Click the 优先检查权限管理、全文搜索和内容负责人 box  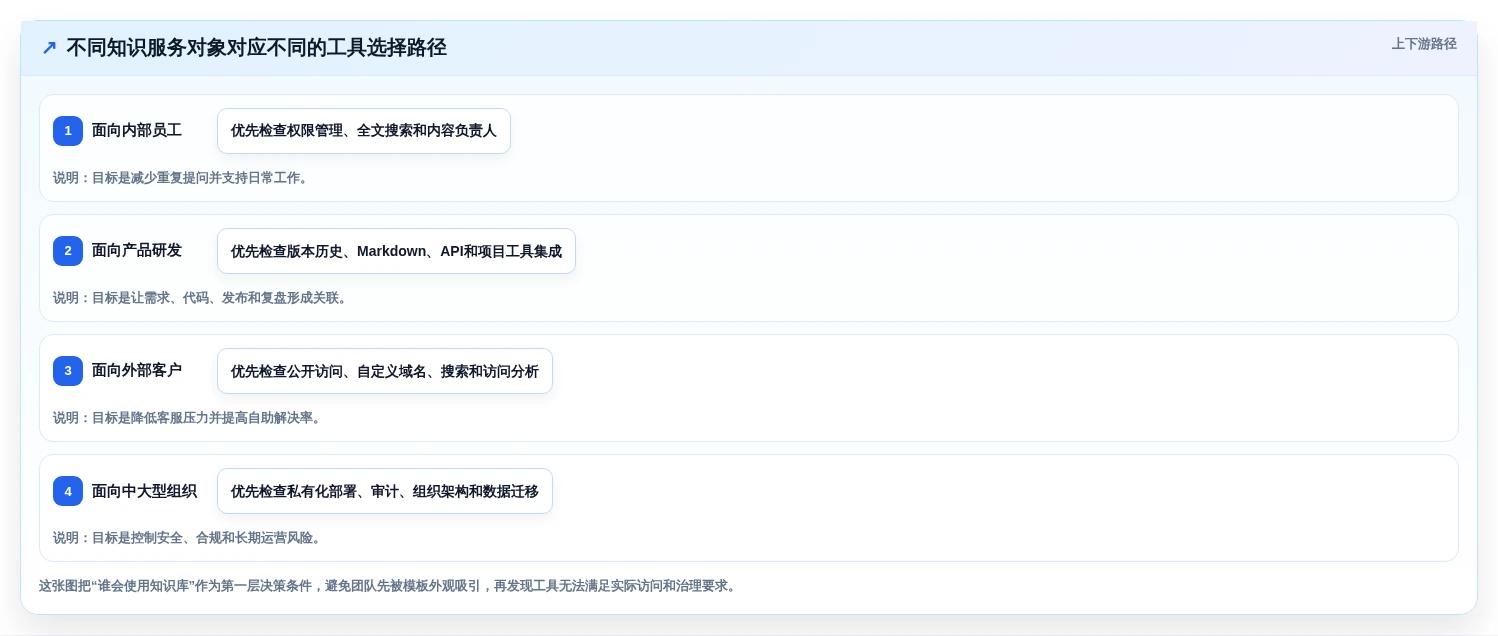364,131
